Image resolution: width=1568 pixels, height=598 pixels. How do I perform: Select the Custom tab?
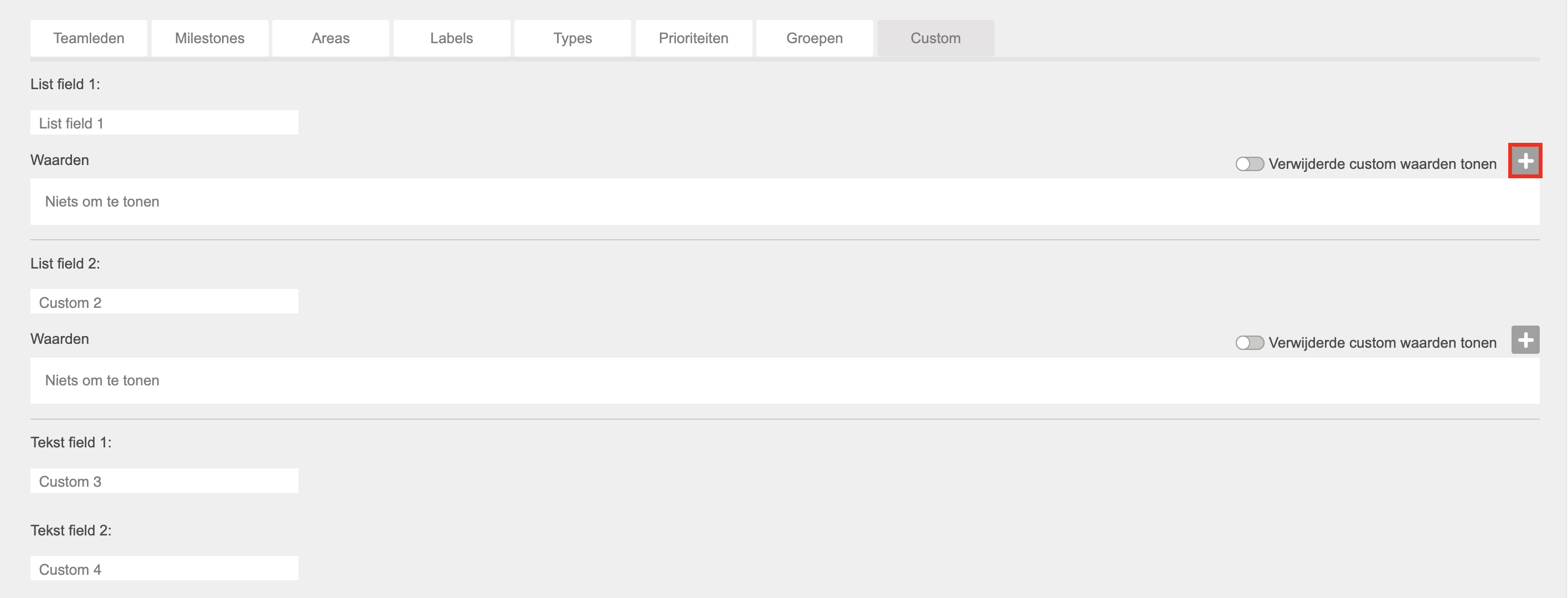[936, 38]
